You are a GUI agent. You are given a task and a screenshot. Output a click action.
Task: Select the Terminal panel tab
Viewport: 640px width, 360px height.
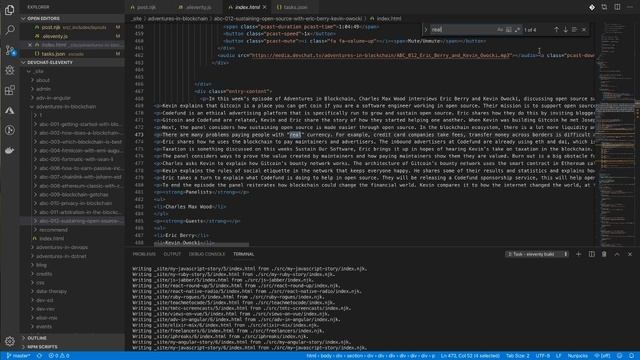[243, 254]
